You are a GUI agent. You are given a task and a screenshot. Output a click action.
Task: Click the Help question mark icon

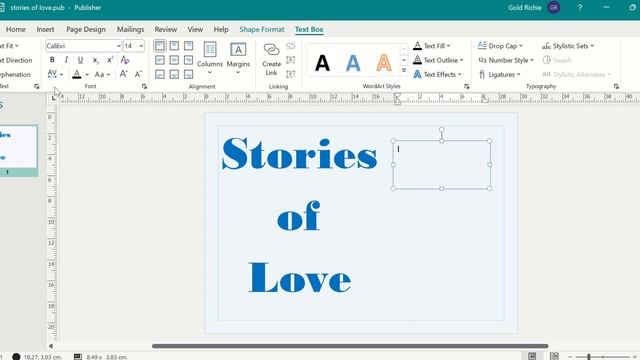pyautogui.click(x=580, y=7)
